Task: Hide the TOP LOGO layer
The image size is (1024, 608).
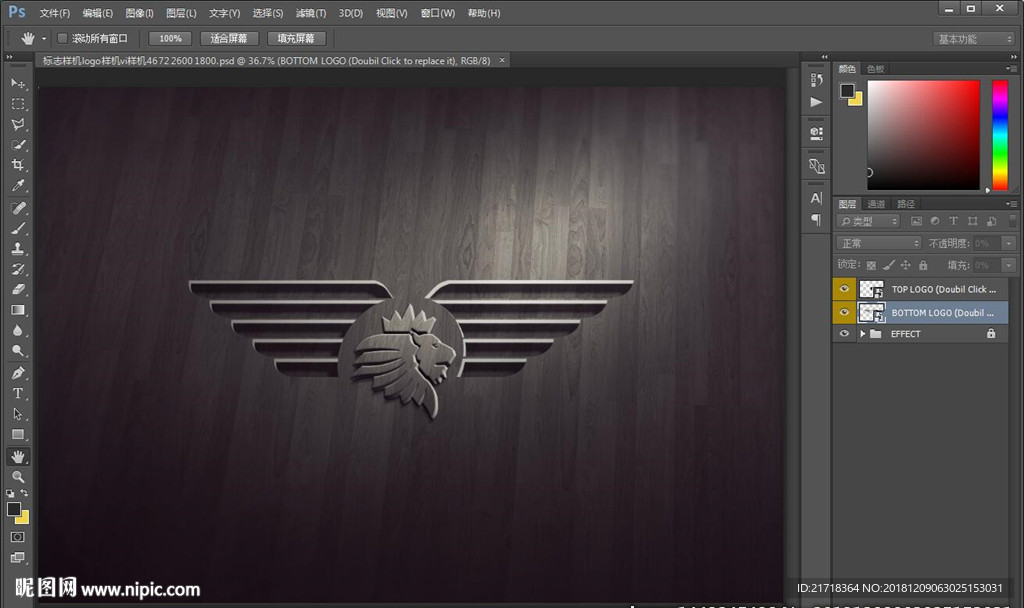Action: tap(844, 289)
